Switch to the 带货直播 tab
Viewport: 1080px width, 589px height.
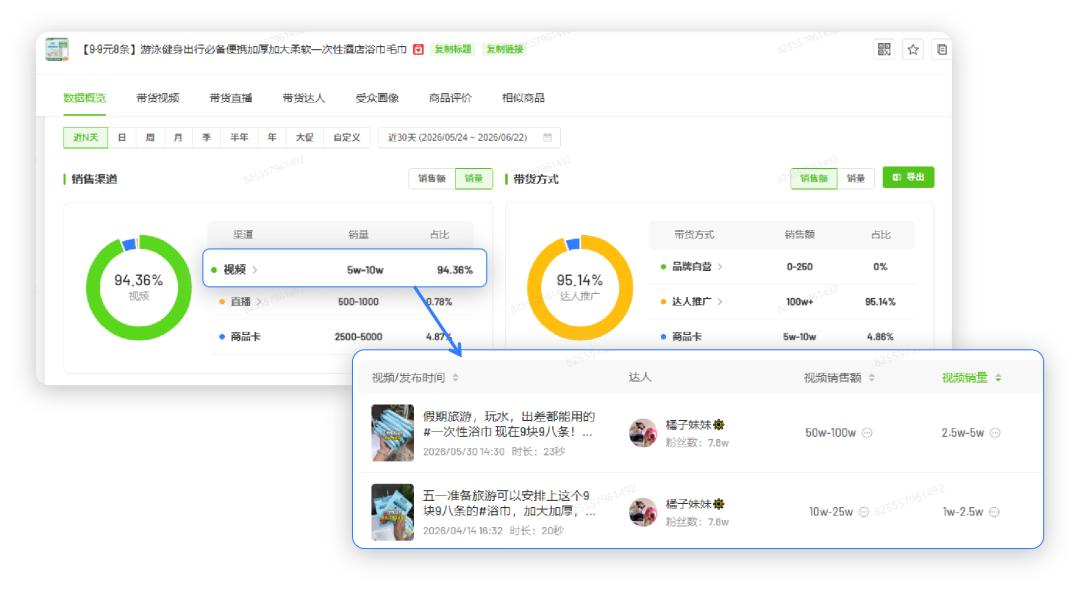pyautogui.click(x=231, y=98)
